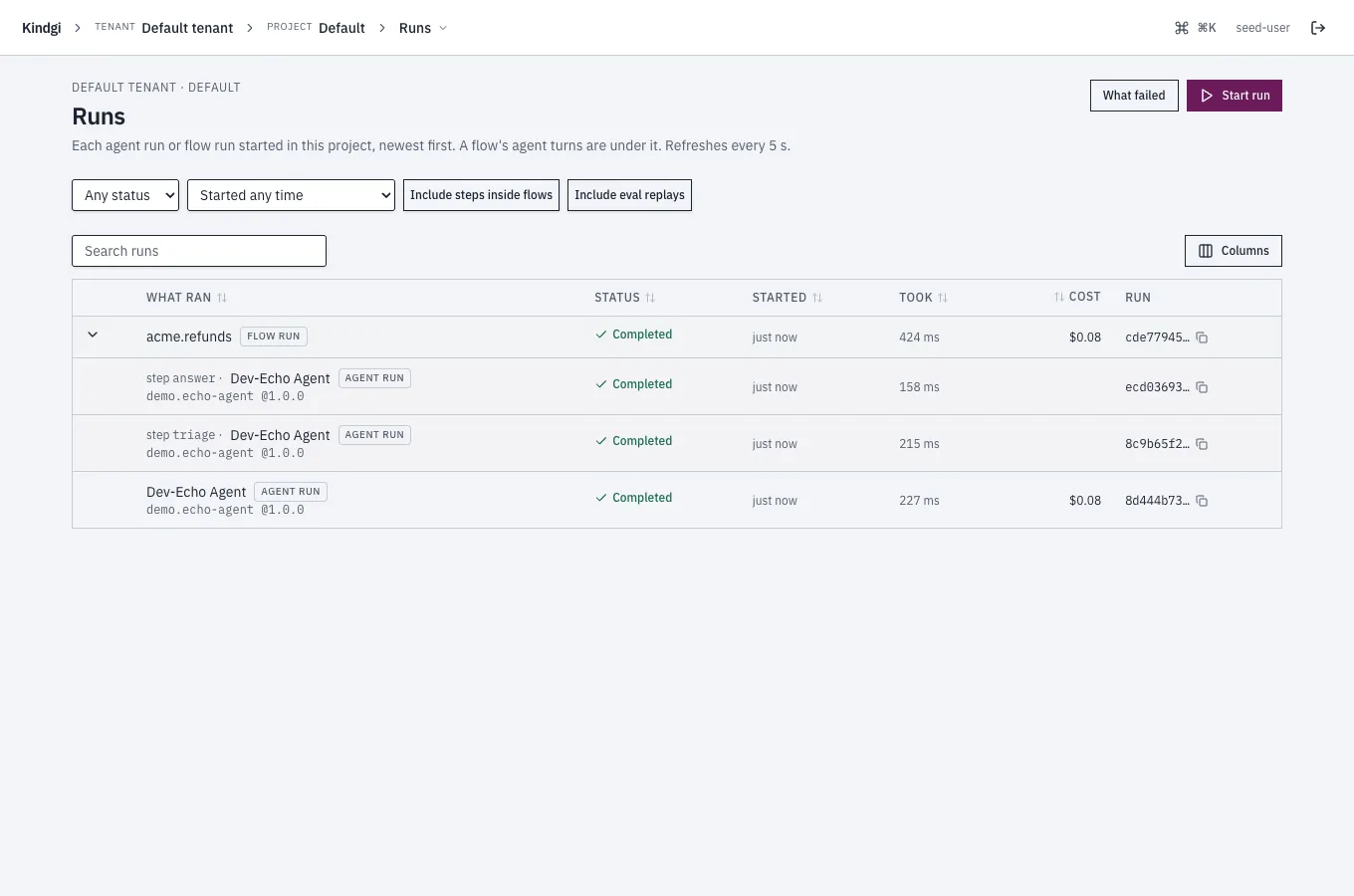This screenshot has width=1354, height=896.
Task: Toggle Include eval replays
Action: point(629,195)
